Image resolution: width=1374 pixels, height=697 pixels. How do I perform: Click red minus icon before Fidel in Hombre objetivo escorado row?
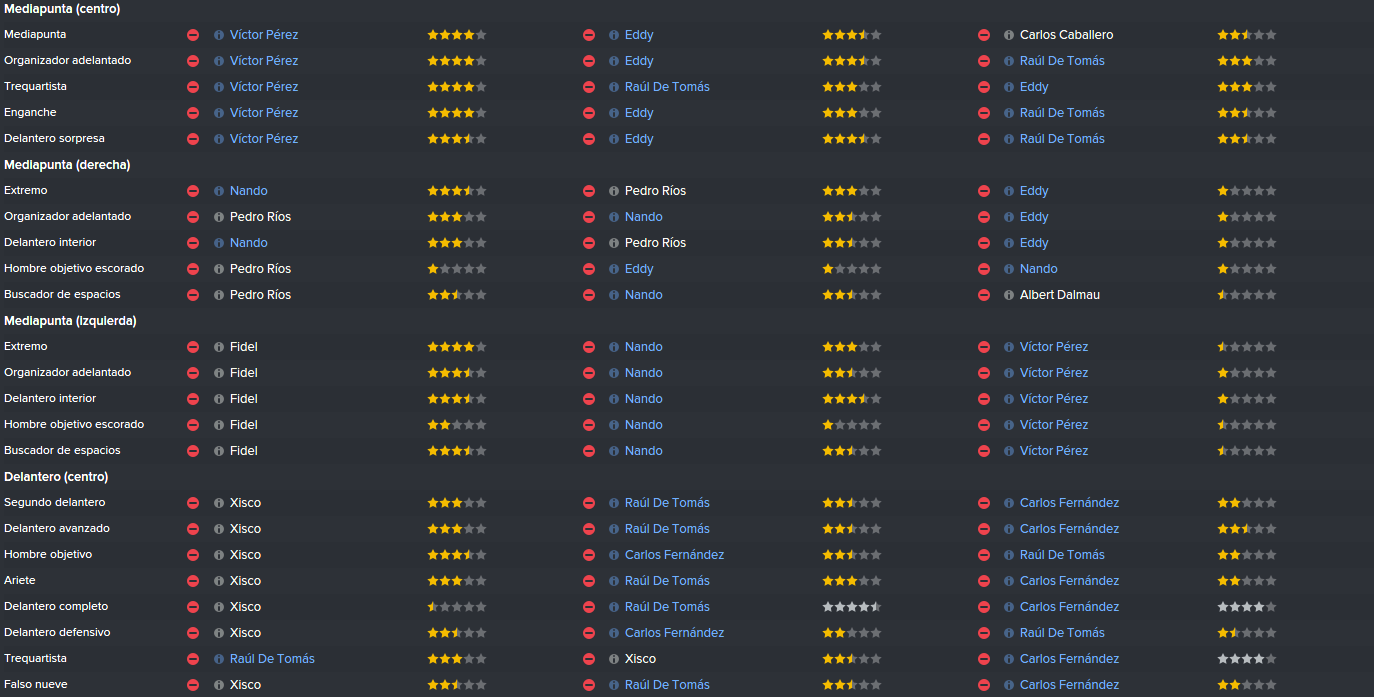click(x=193, y=425)
